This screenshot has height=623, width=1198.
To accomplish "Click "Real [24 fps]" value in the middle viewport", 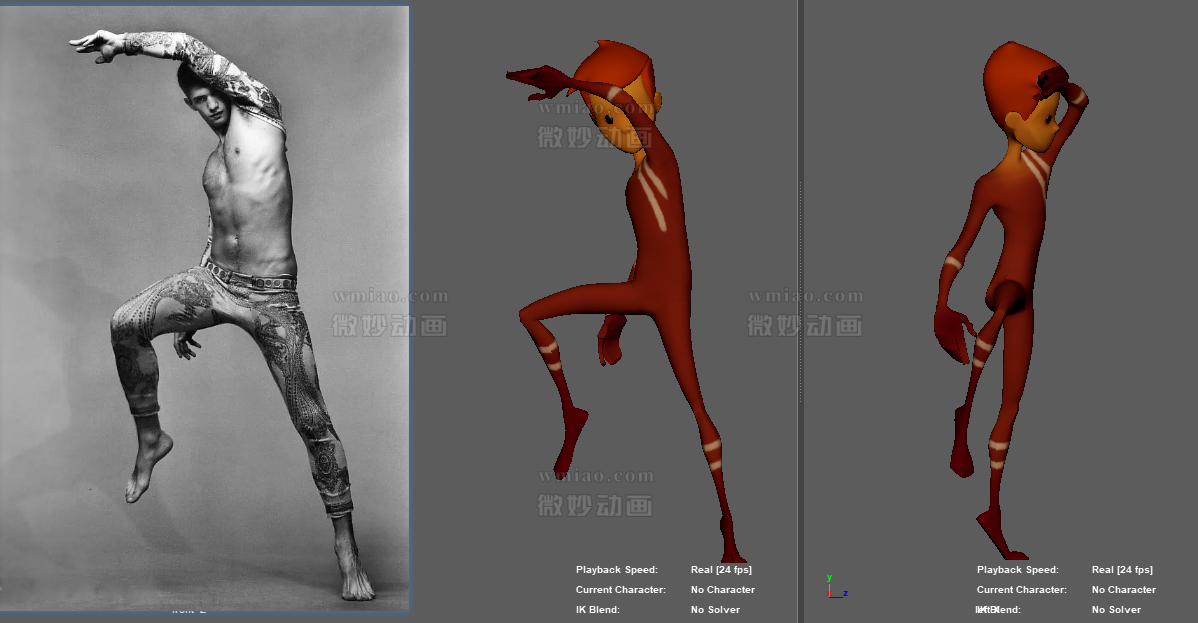I will tap(721, 570).
